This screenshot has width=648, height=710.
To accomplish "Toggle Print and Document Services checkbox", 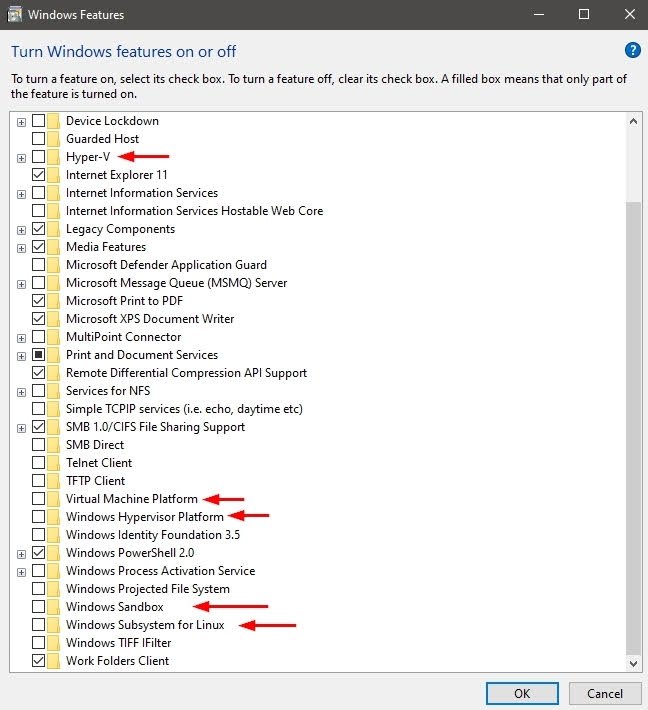I will [38, 355].
